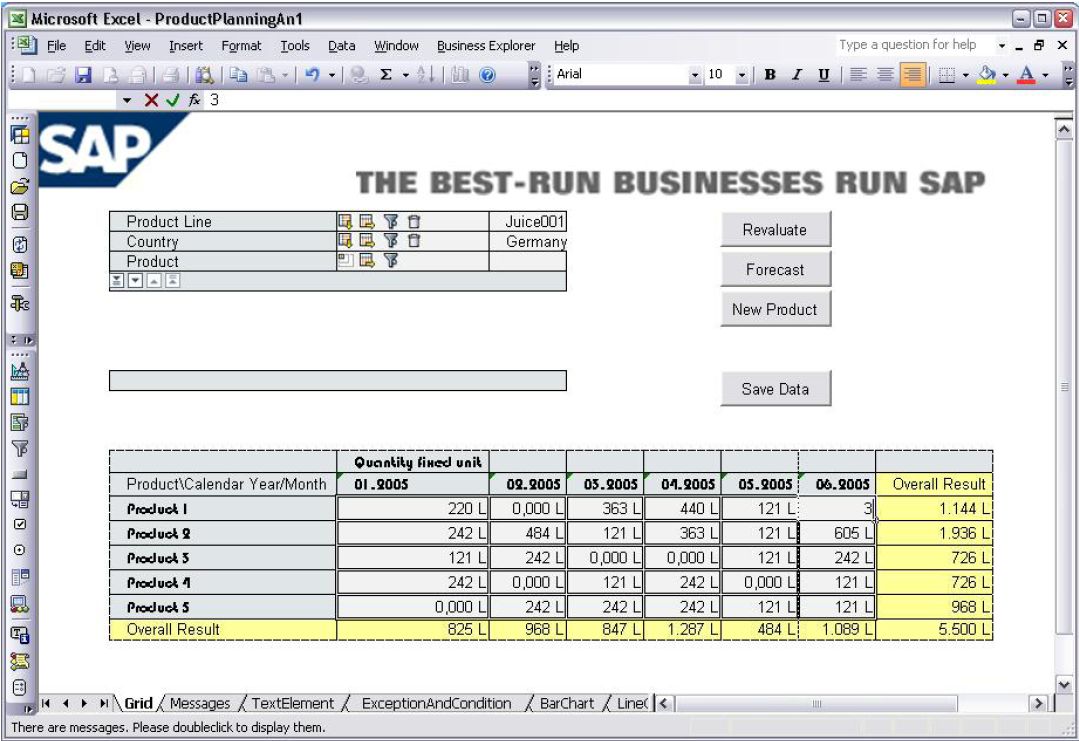
Task: Cancel the cell entry with the red X
Action: click(151, 100)
